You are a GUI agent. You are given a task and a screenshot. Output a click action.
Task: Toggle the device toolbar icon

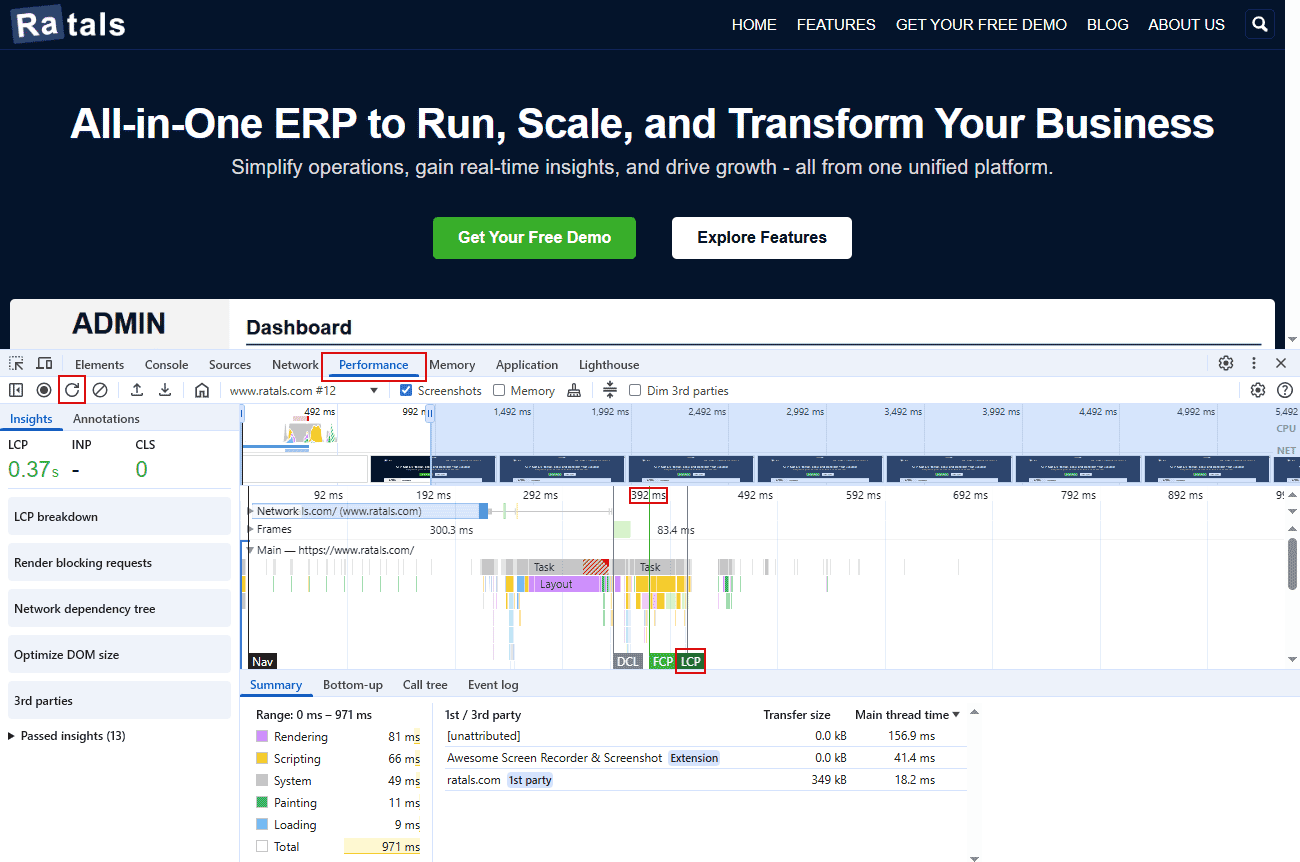pos(43,363)
